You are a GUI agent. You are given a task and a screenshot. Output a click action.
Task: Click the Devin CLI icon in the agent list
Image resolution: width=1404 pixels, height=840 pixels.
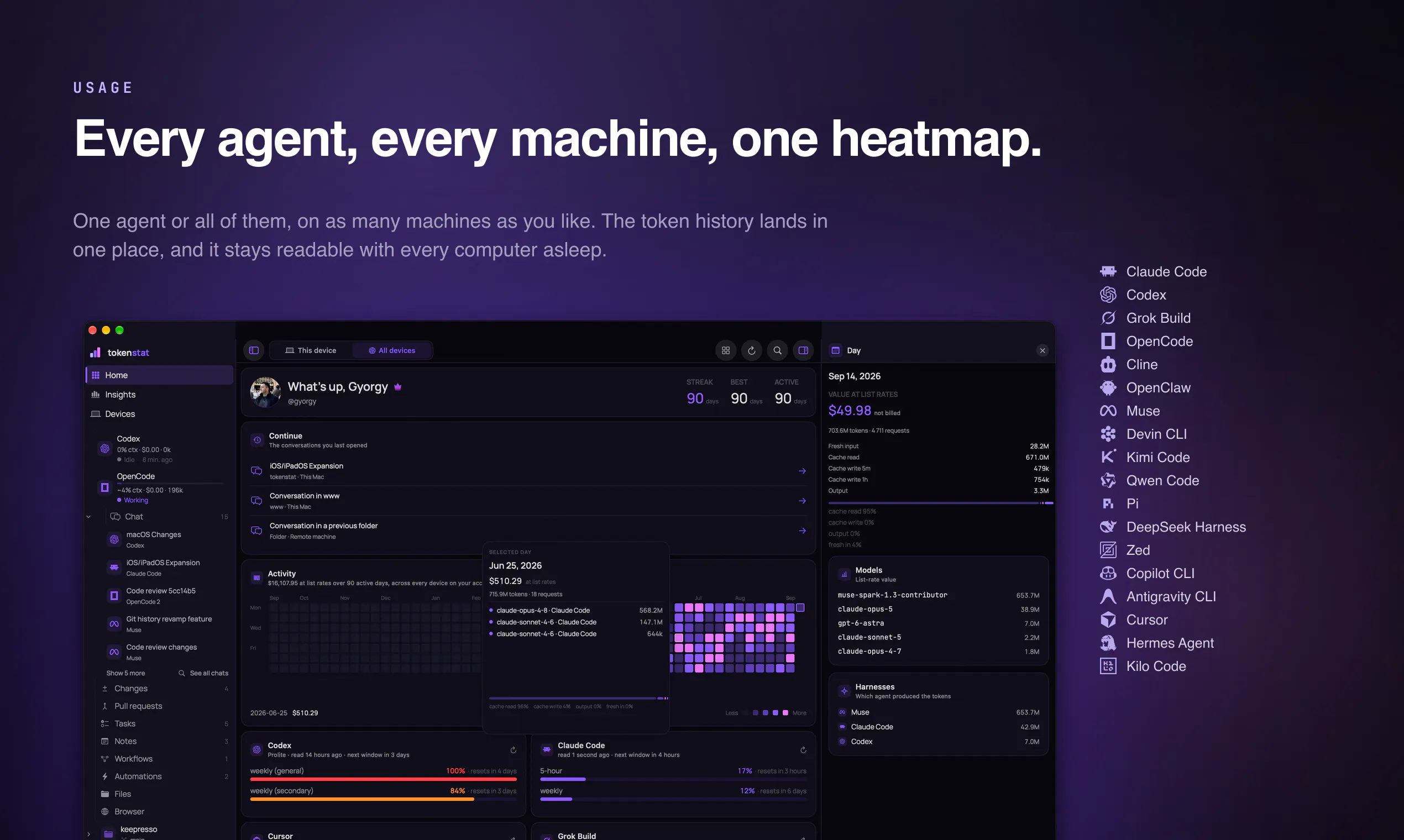1108,434
